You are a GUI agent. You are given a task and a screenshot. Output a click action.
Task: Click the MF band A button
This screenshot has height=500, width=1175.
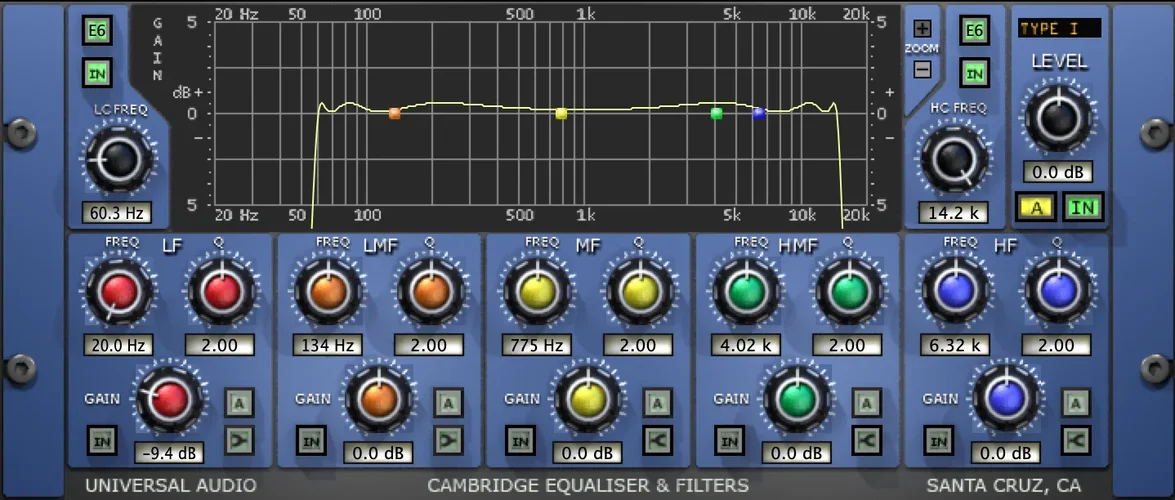657,403
